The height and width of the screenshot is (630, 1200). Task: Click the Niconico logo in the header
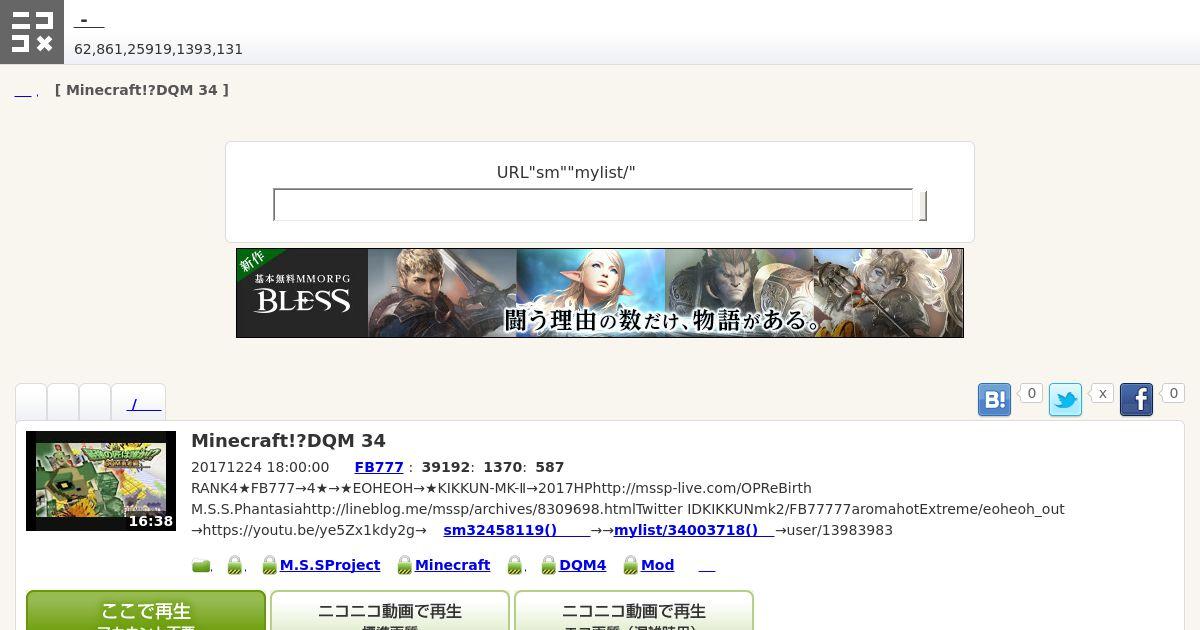coord(32,32)
